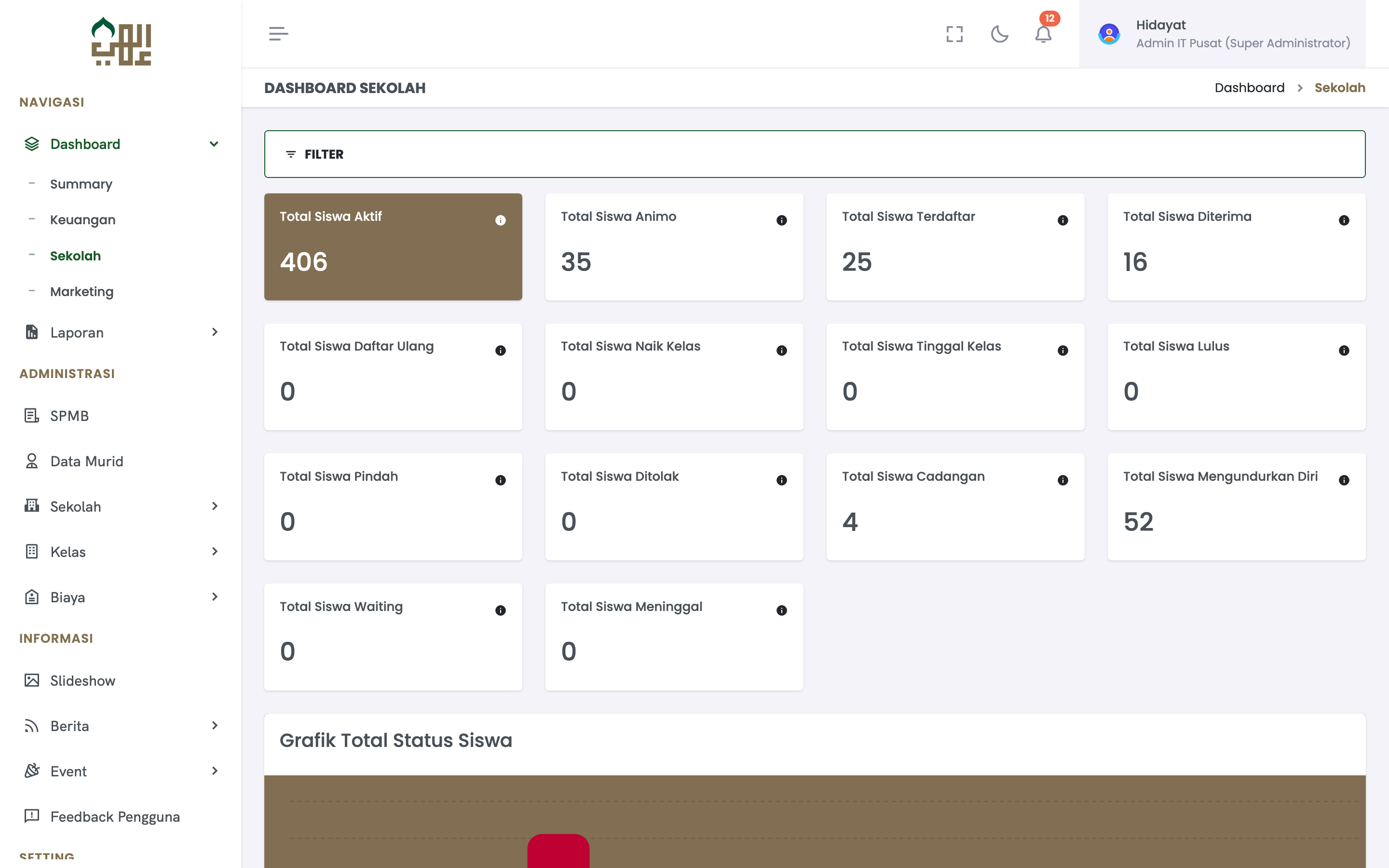
Task: Open the Marketing dashboard page
Action: click(82, 292)
